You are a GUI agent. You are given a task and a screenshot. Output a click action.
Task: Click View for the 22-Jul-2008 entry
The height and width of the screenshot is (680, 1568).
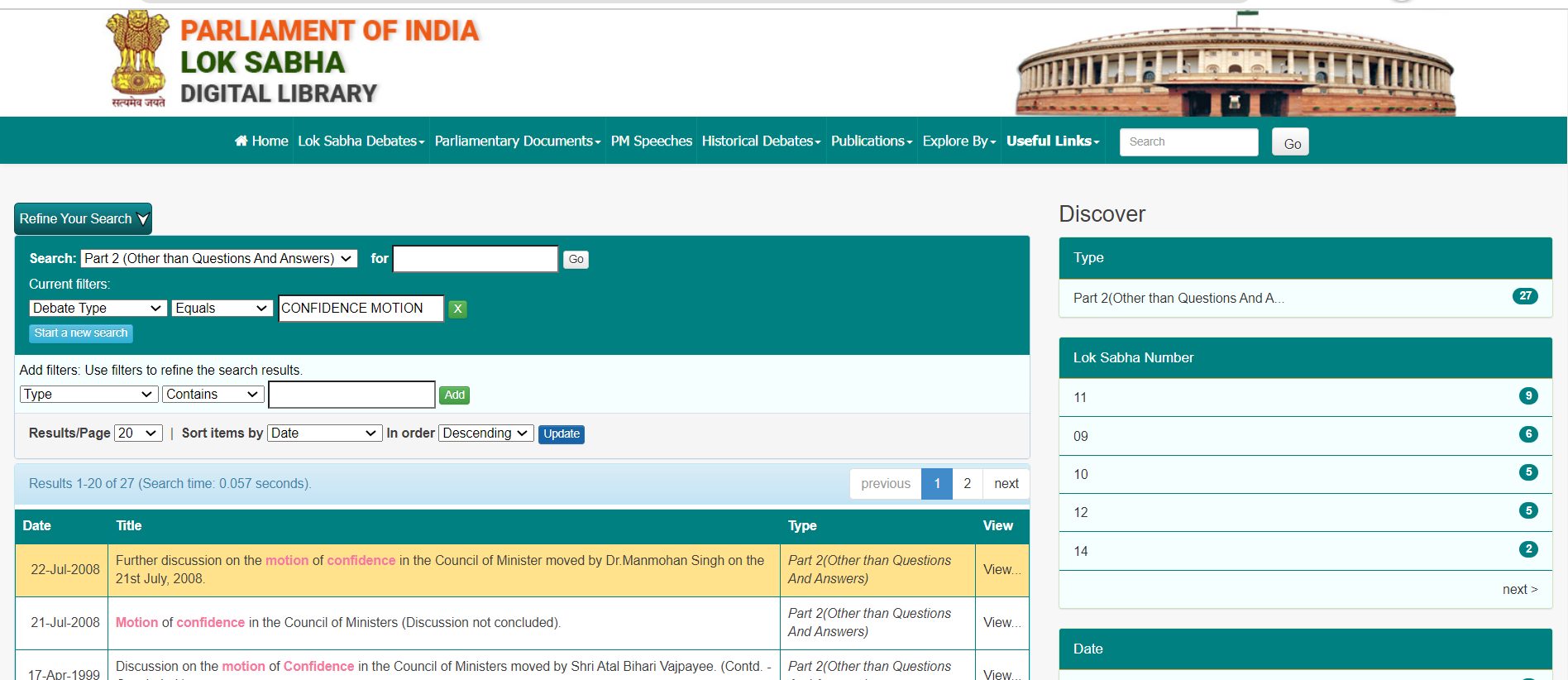[x=1002, y=570]
